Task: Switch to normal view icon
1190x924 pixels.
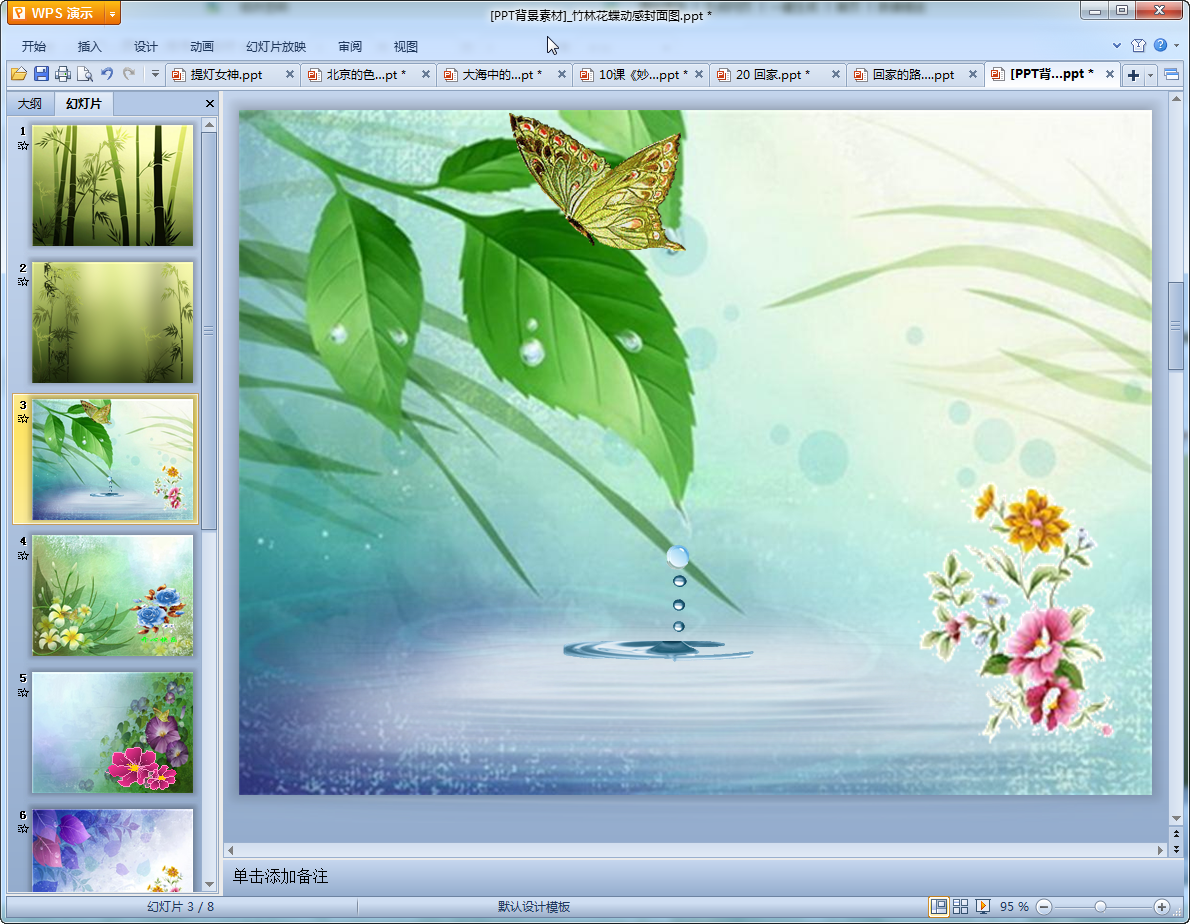Action: (x=939, y=907)
